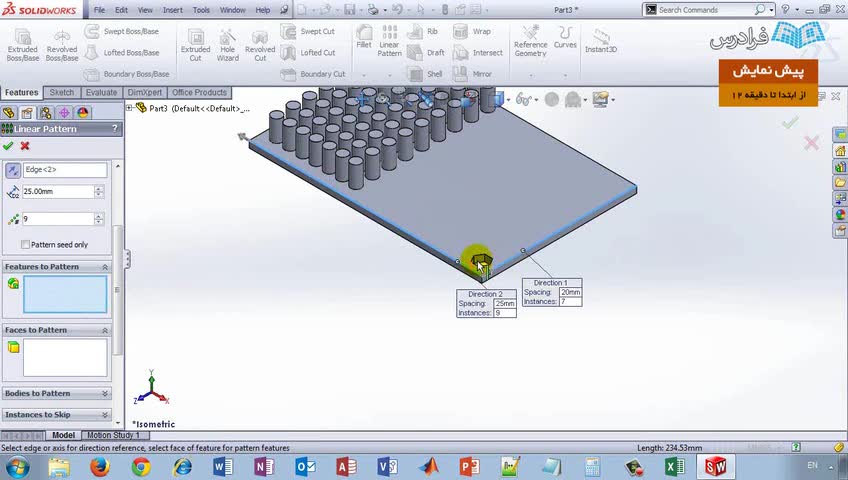The image size is (848, 480).
Task: Select the Wrap tool
Action: pos(472,31)
